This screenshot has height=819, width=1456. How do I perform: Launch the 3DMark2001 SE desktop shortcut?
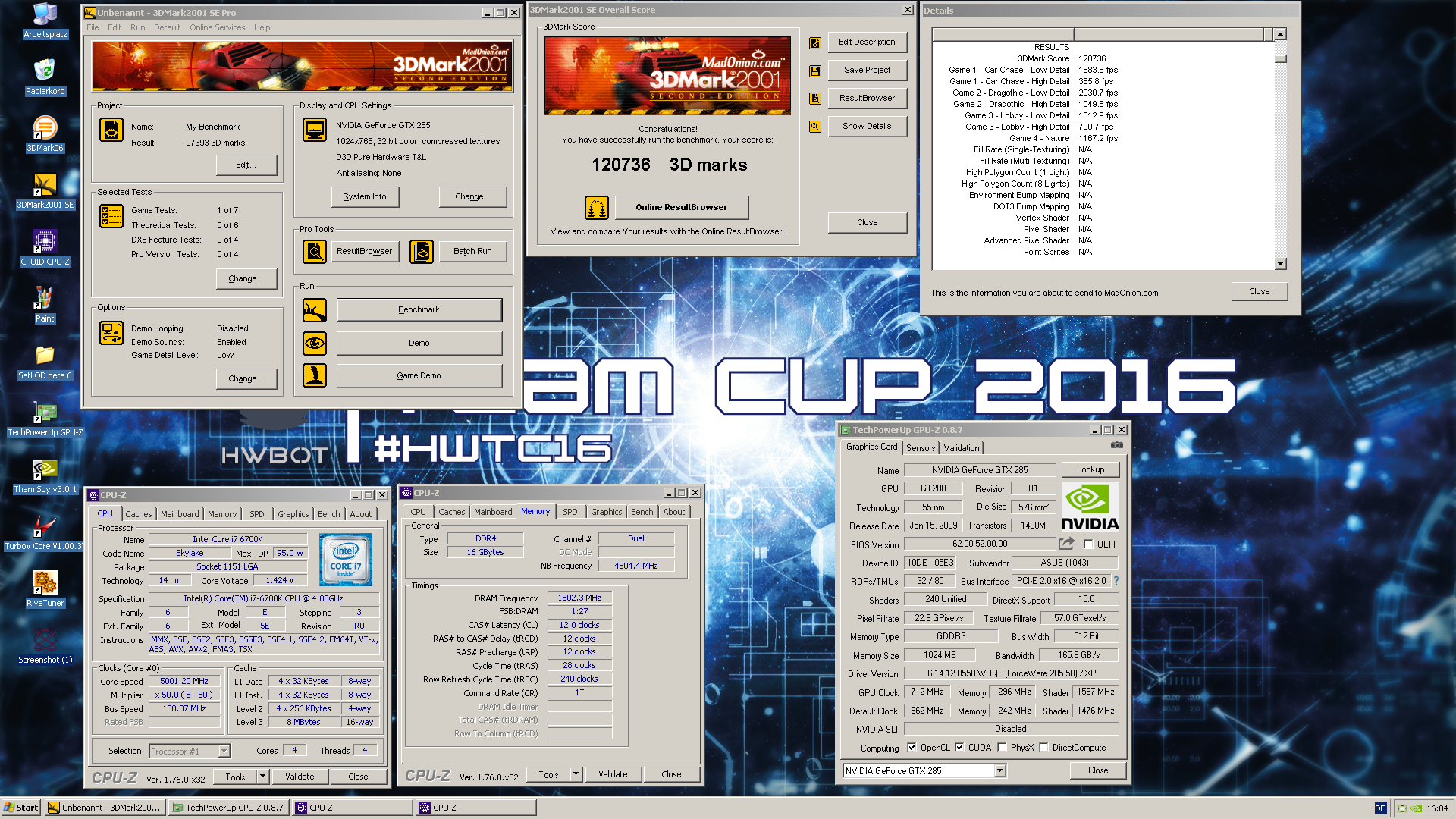(45, 190)
